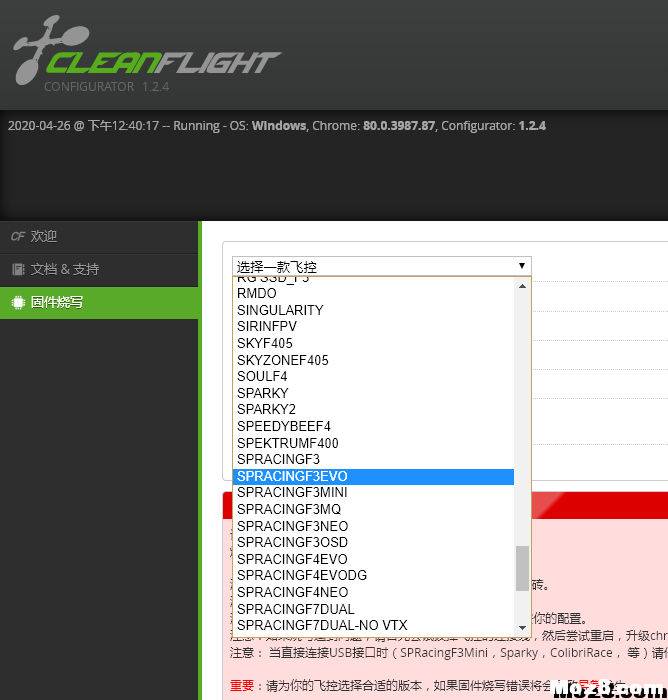This screenshot has height=700, width=668.
Task: Select the SPARKY board entry
Action: 373,393
